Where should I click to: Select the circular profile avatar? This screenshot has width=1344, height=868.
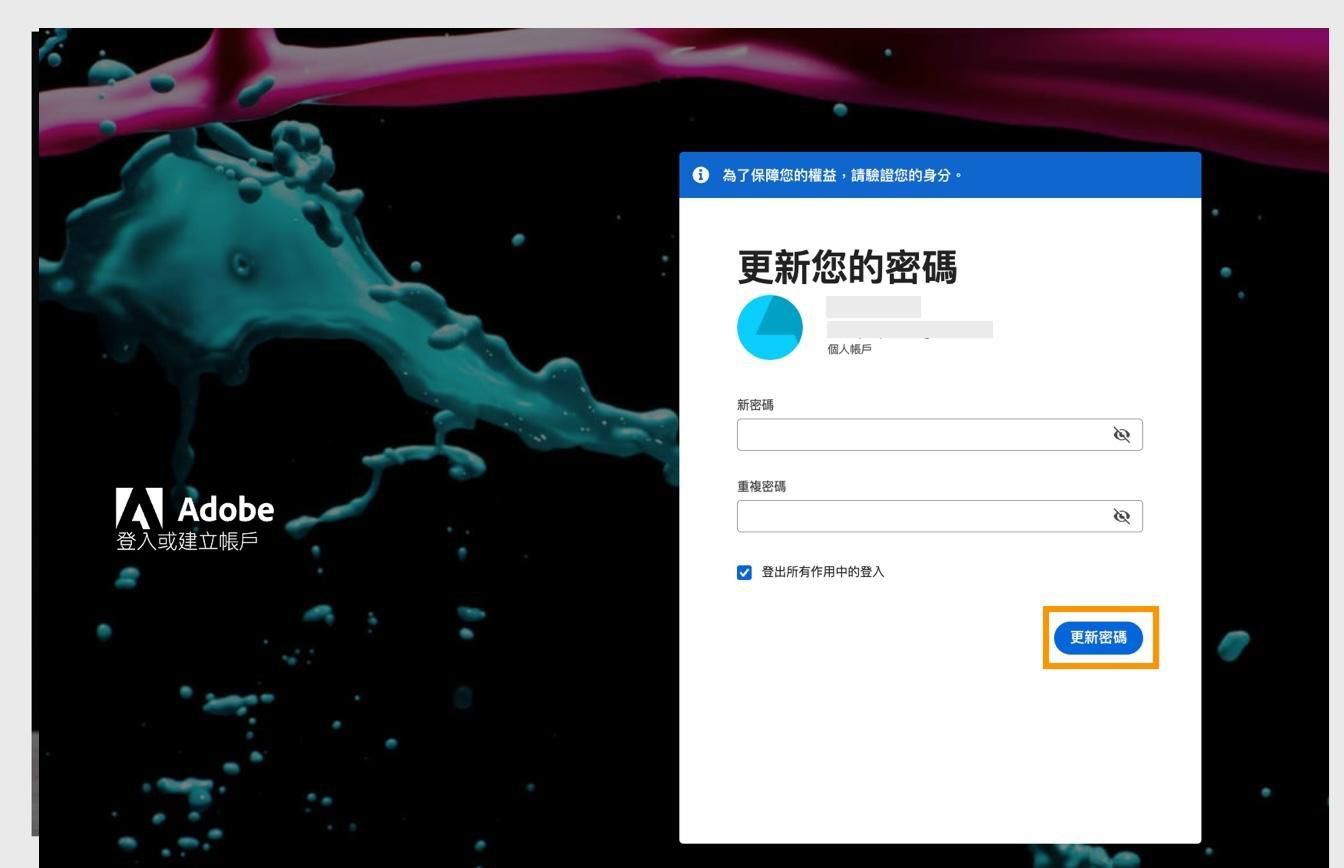coord(770,327)
